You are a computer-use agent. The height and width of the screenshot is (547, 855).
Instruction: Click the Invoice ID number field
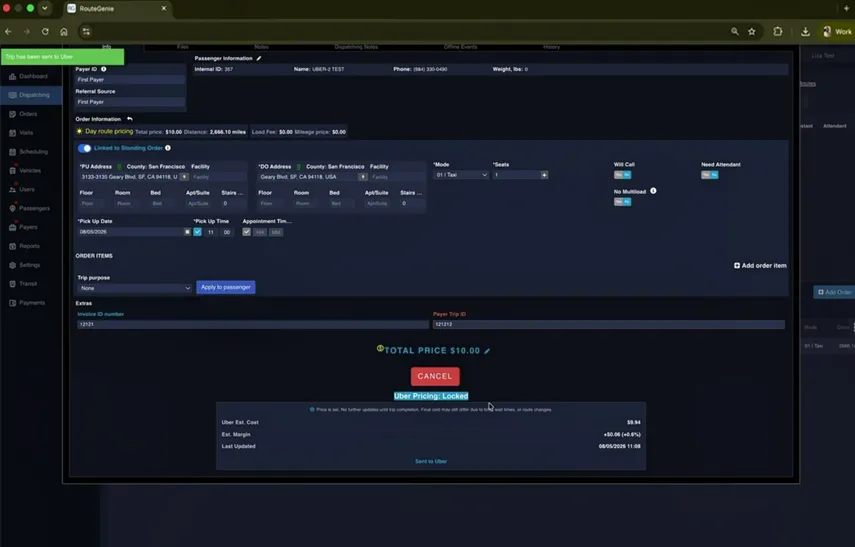(x=253, y=324)
